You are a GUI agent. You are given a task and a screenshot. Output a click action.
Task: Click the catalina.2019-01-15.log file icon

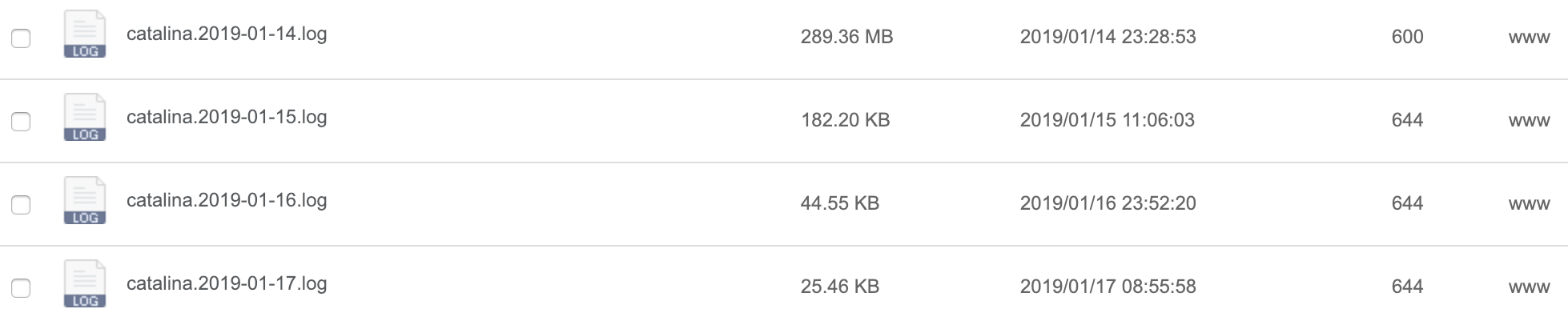click(85, 118)
